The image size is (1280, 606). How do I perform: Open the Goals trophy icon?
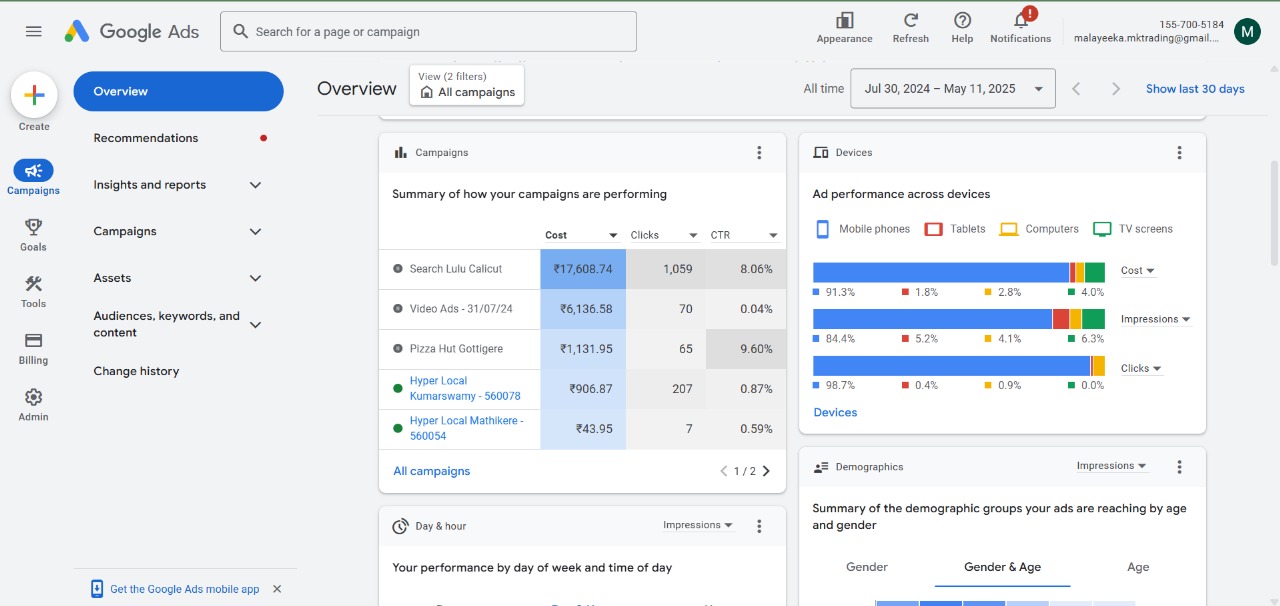click(x=33, y=228)
